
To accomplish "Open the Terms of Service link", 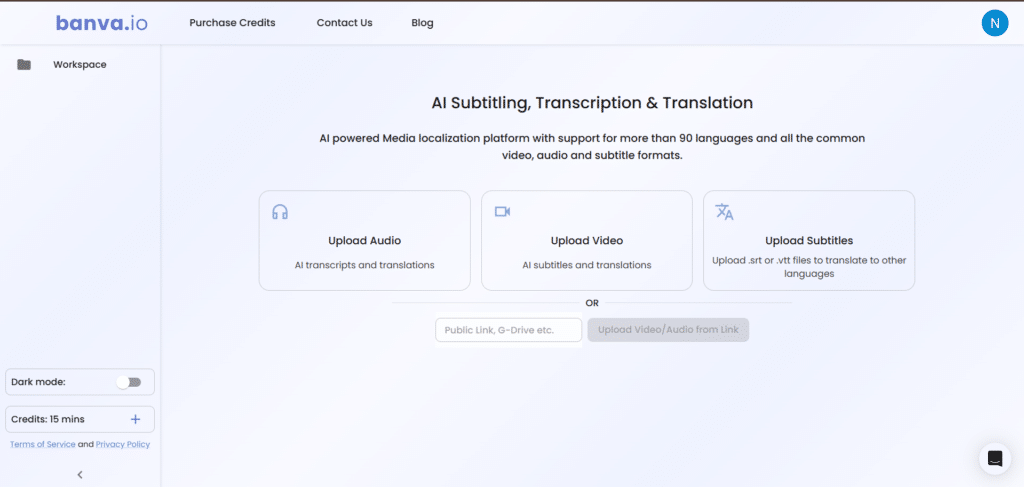I will [42, 445].
